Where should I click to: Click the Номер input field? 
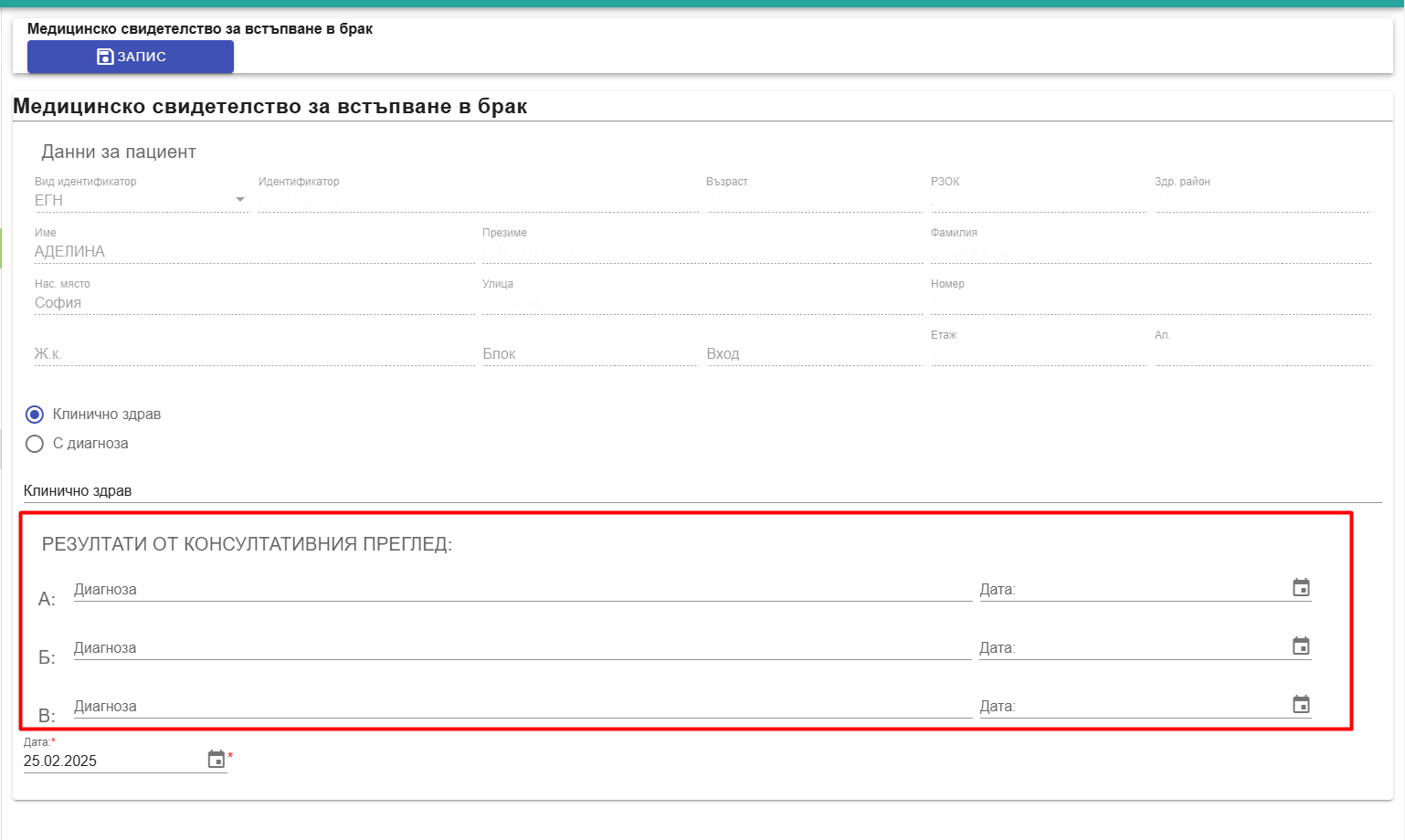point(1151,302)
